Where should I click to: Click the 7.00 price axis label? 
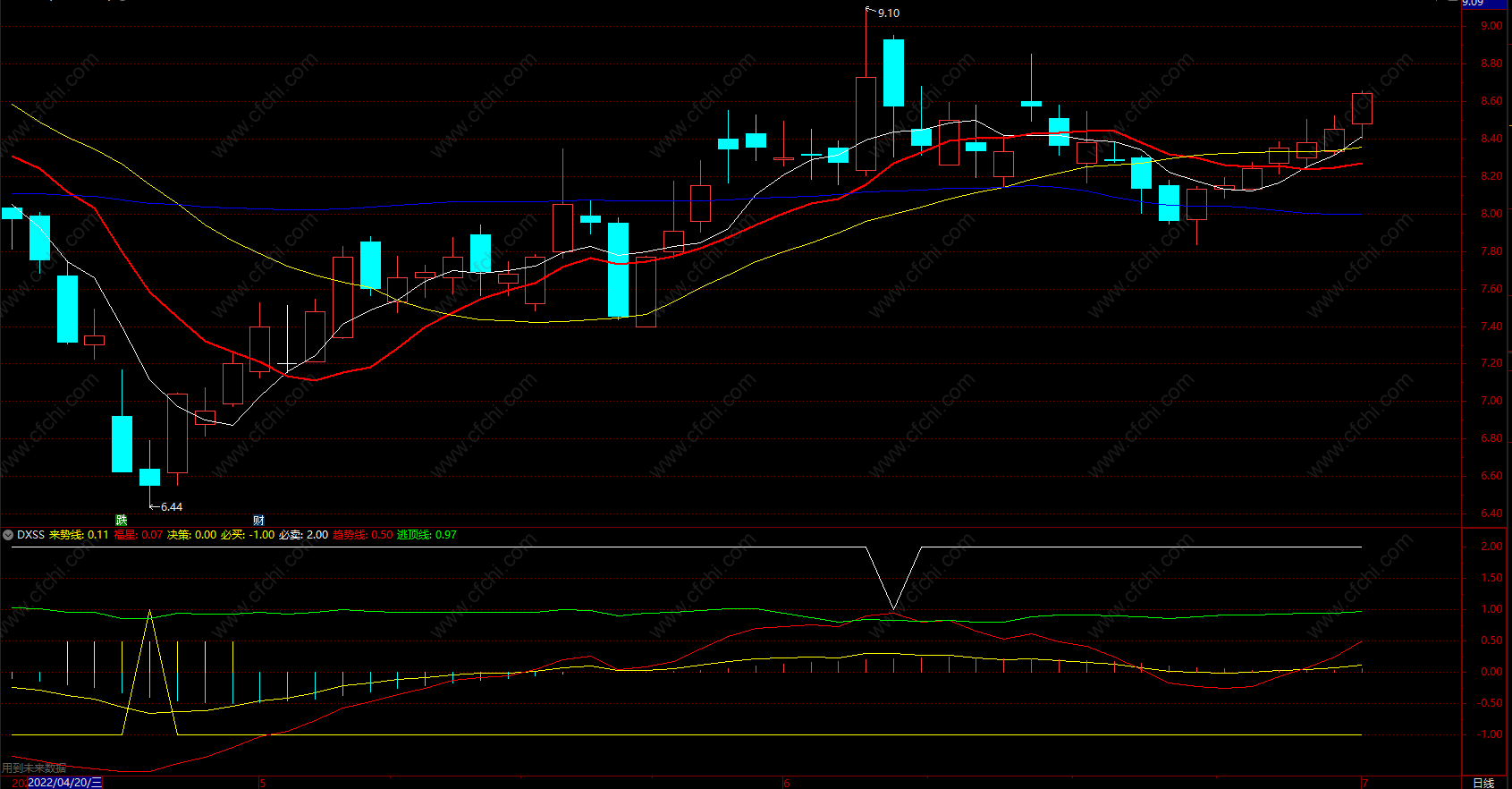(1491, 401)
